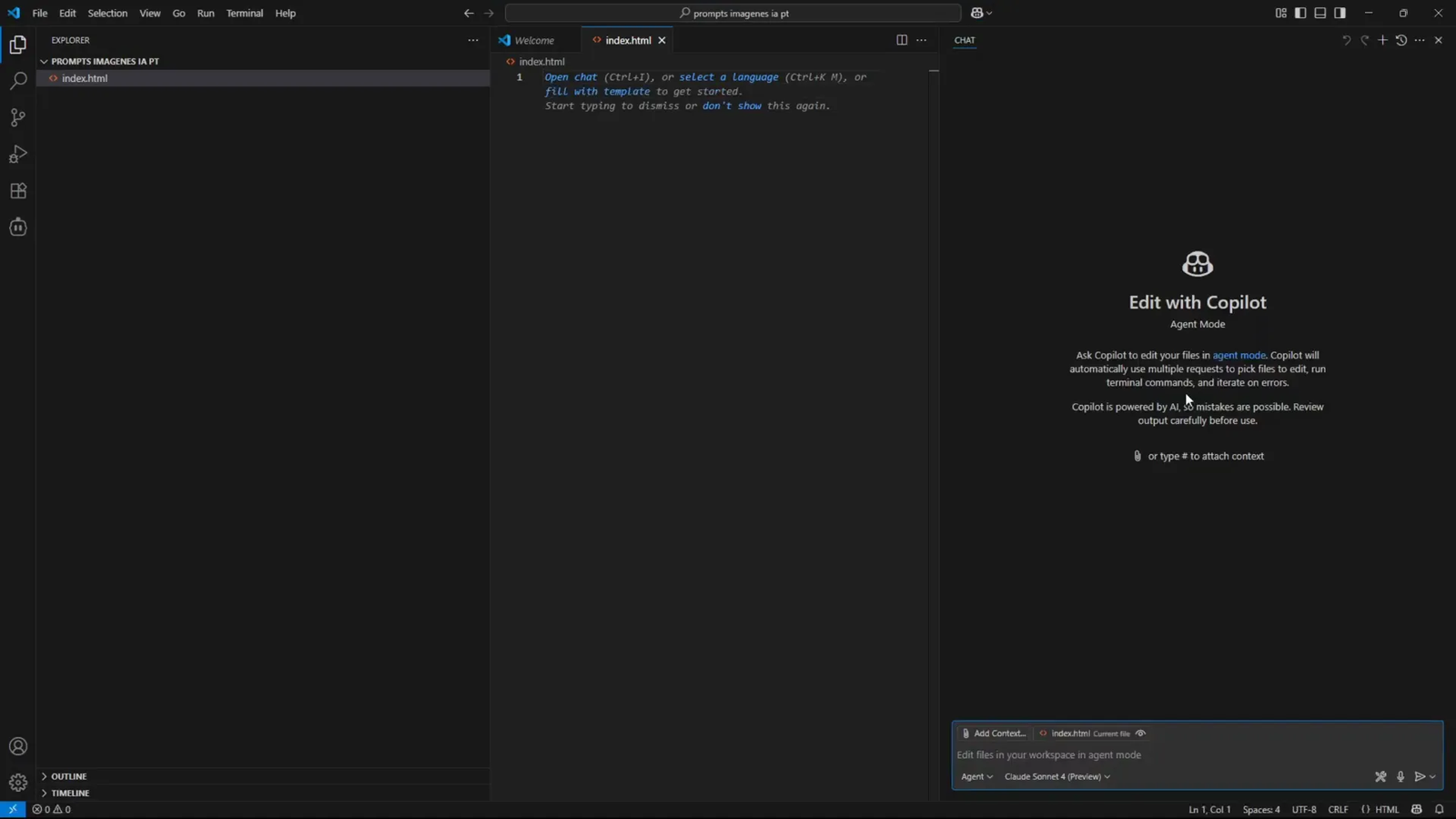Open the Claude Sonnet 4 model dropdown
1456x819 pixels.
pos(1057,776)
